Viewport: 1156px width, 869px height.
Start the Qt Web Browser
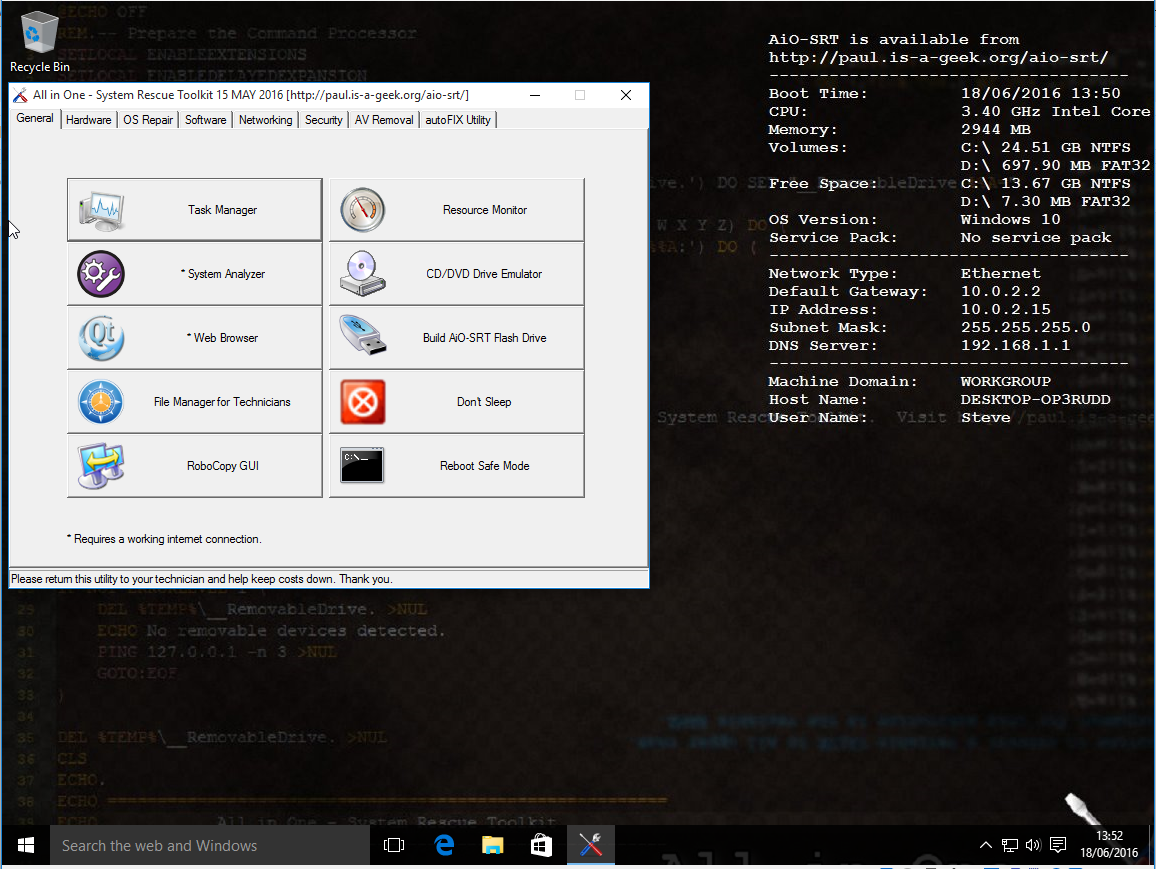[100, 337]
